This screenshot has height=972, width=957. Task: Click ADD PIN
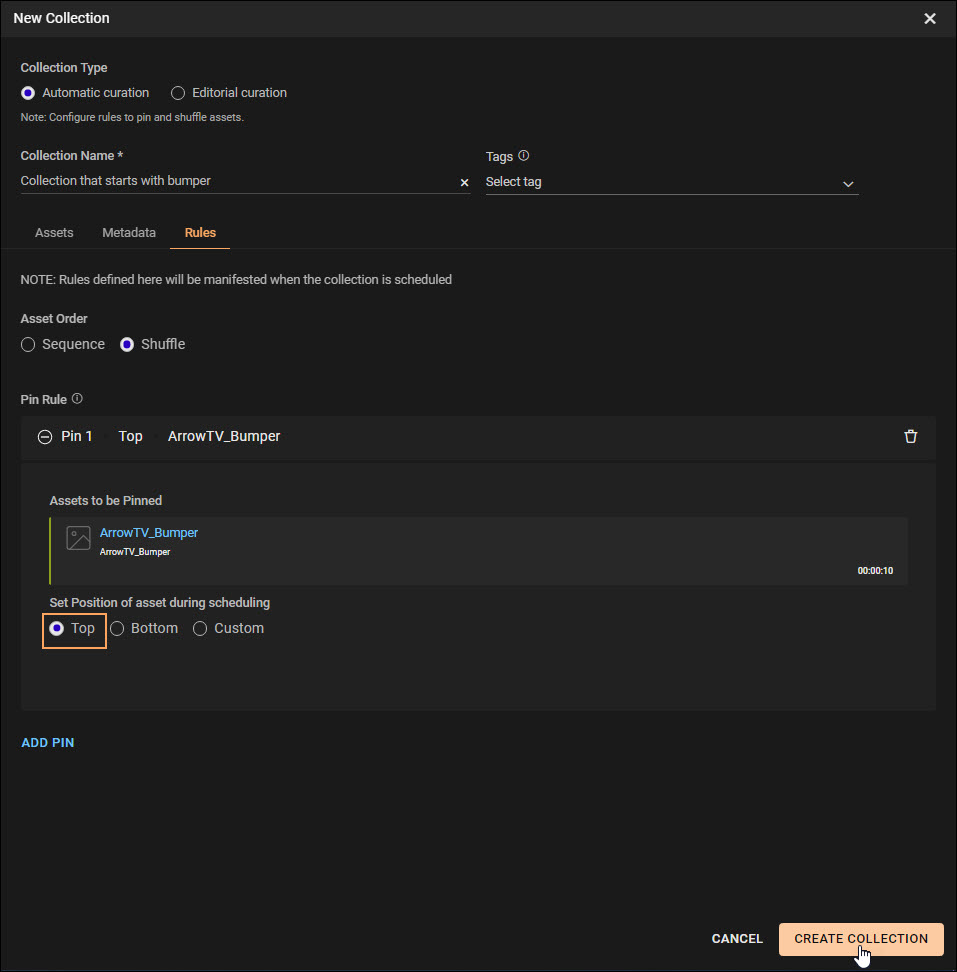tap(48, 743)
